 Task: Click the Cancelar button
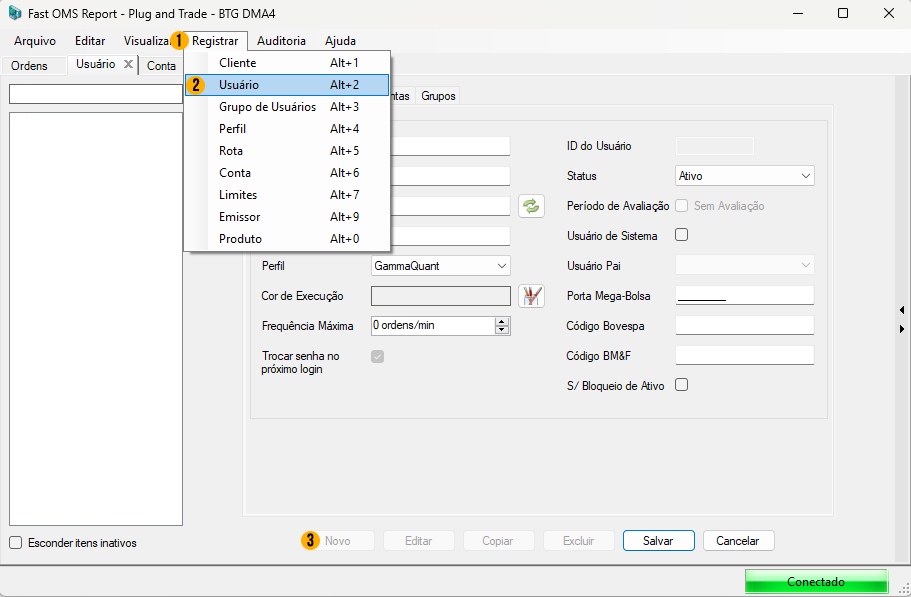[738, 541]
